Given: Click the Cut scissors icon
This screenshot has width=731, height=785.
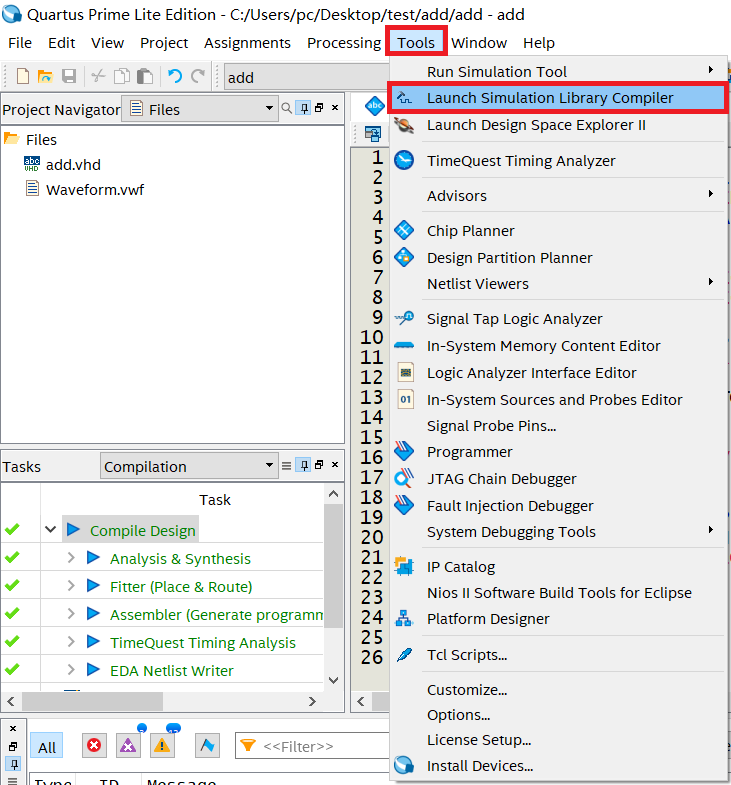Looking at the screenshot, I should click(98, 76).
